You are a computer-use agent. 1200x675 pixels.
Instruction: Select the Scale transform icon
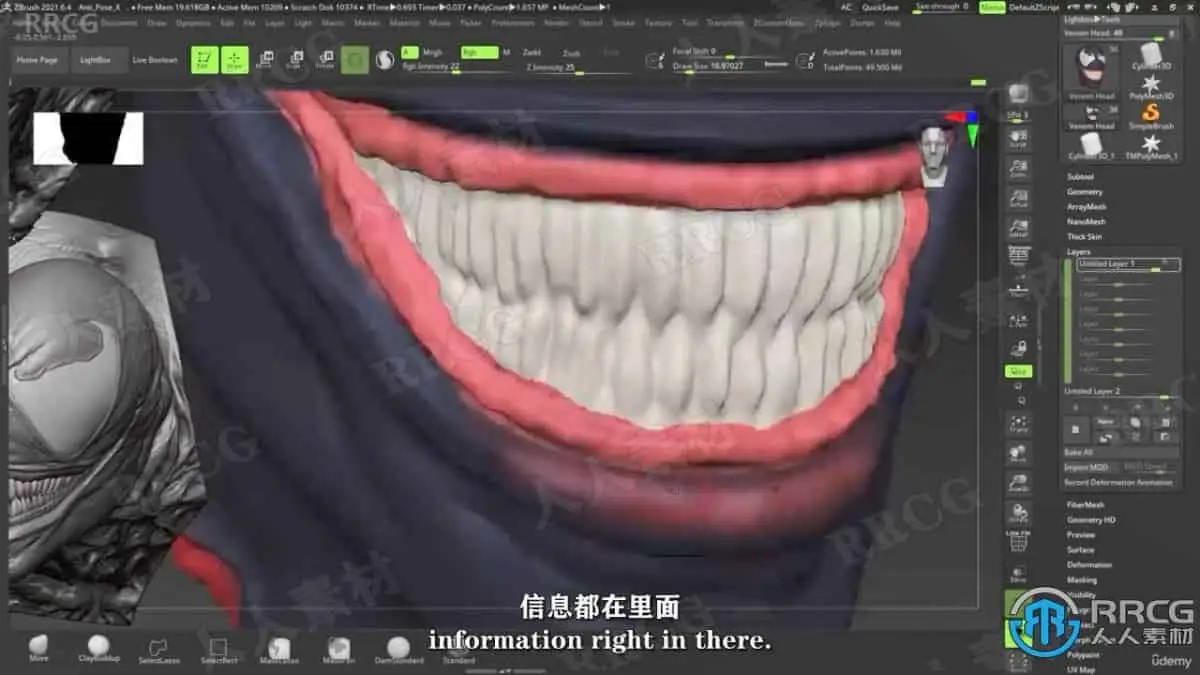[x=295, y=60]
